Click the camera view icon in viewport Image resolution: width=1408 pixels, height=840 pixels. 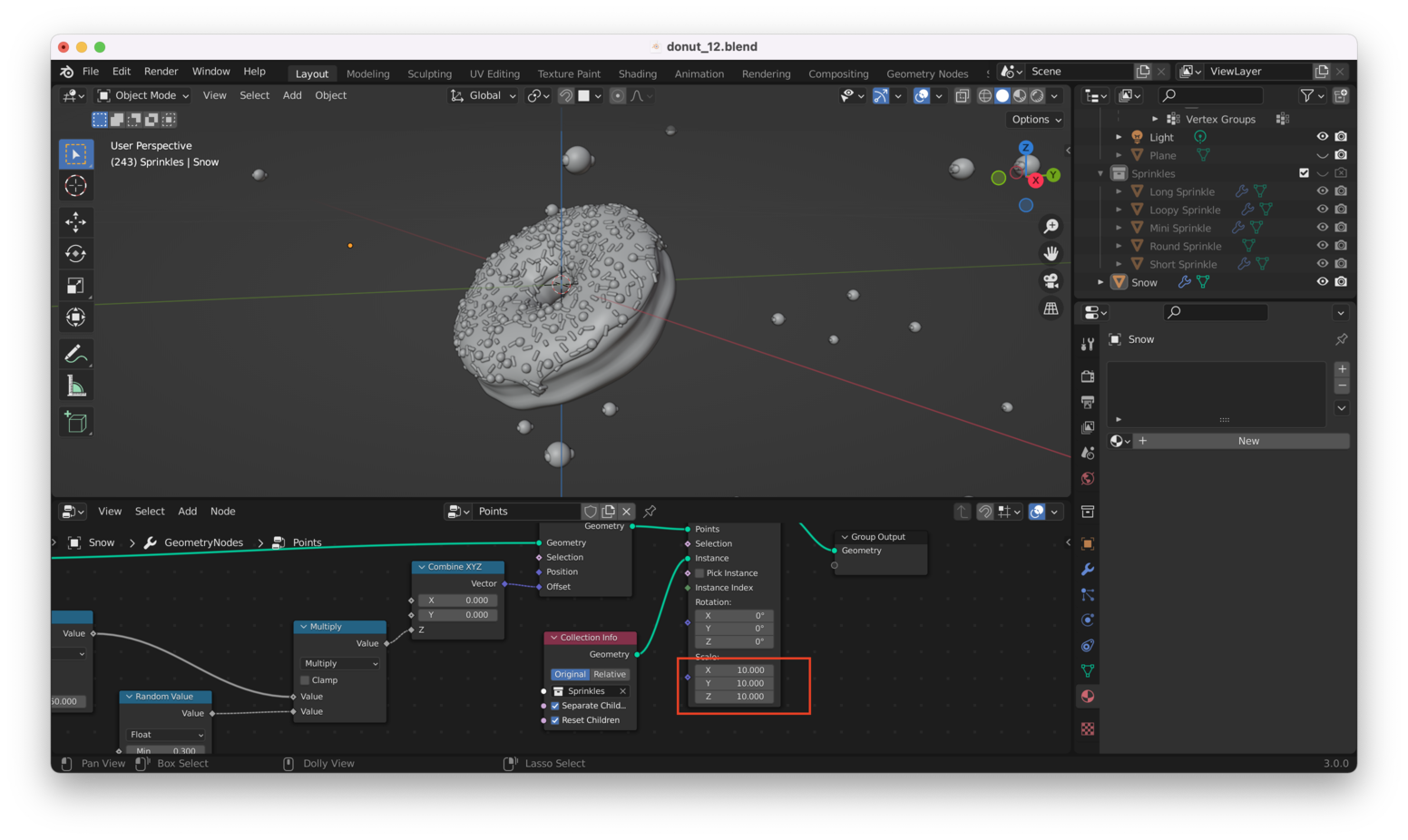1051,281
